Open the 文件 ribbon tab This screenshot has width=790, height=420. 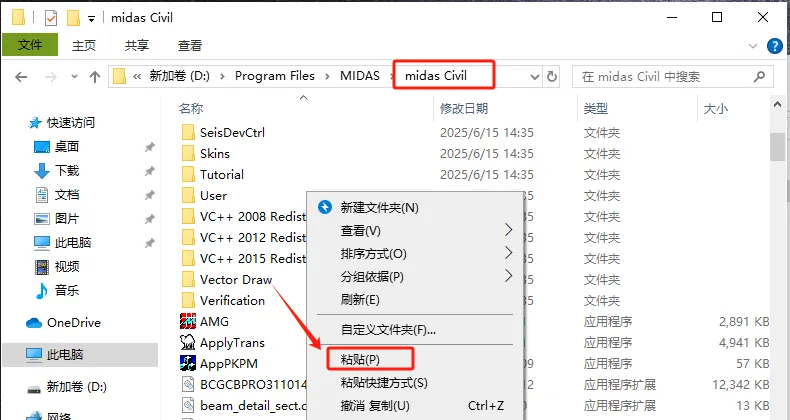coord(30,45)
